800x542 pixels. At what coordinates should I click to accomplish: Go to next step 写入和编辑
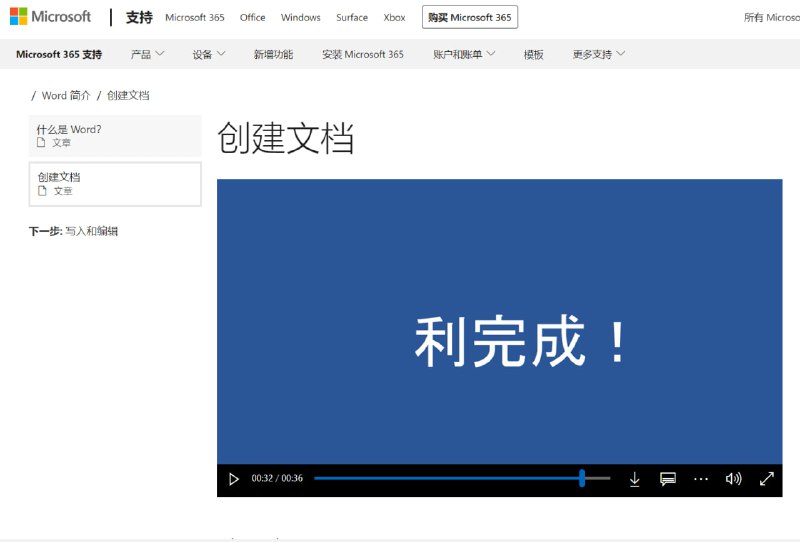(x=92, y=231)
